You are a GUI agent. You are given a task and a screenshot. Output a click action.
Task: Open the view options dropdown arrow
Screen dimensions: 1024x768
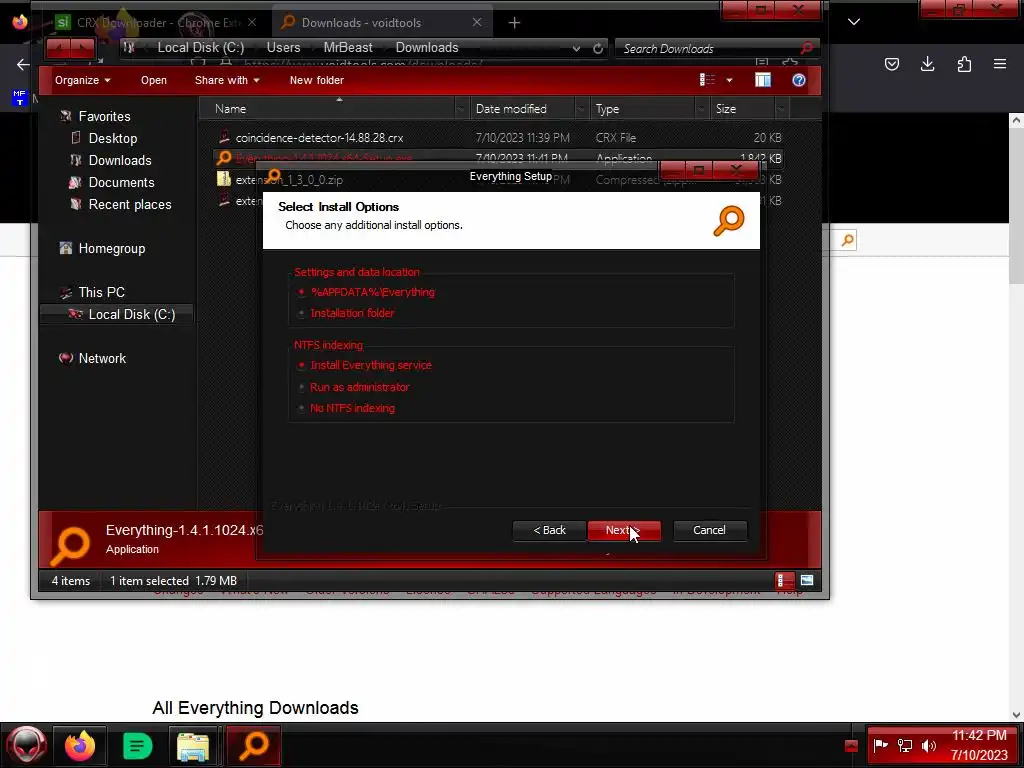(x=729, y=80)
